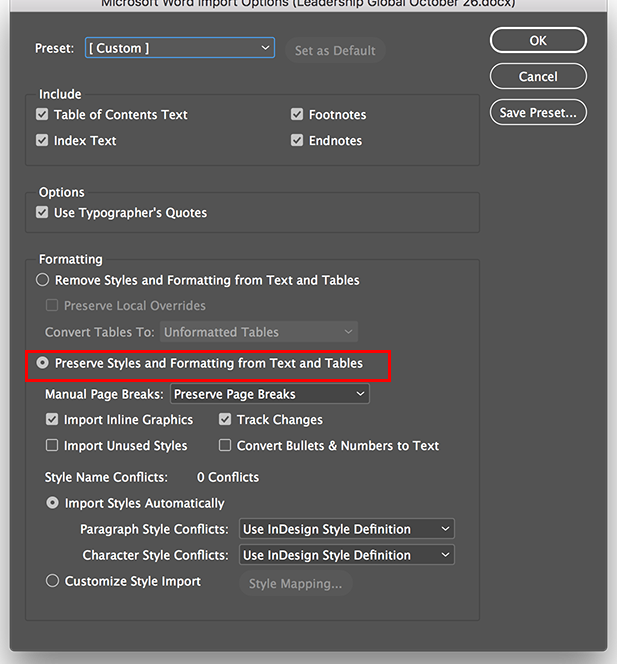Expand Character Style Conflicts dropdown
The height and width of the screenshot is (664, 617).
coord(347,555)
